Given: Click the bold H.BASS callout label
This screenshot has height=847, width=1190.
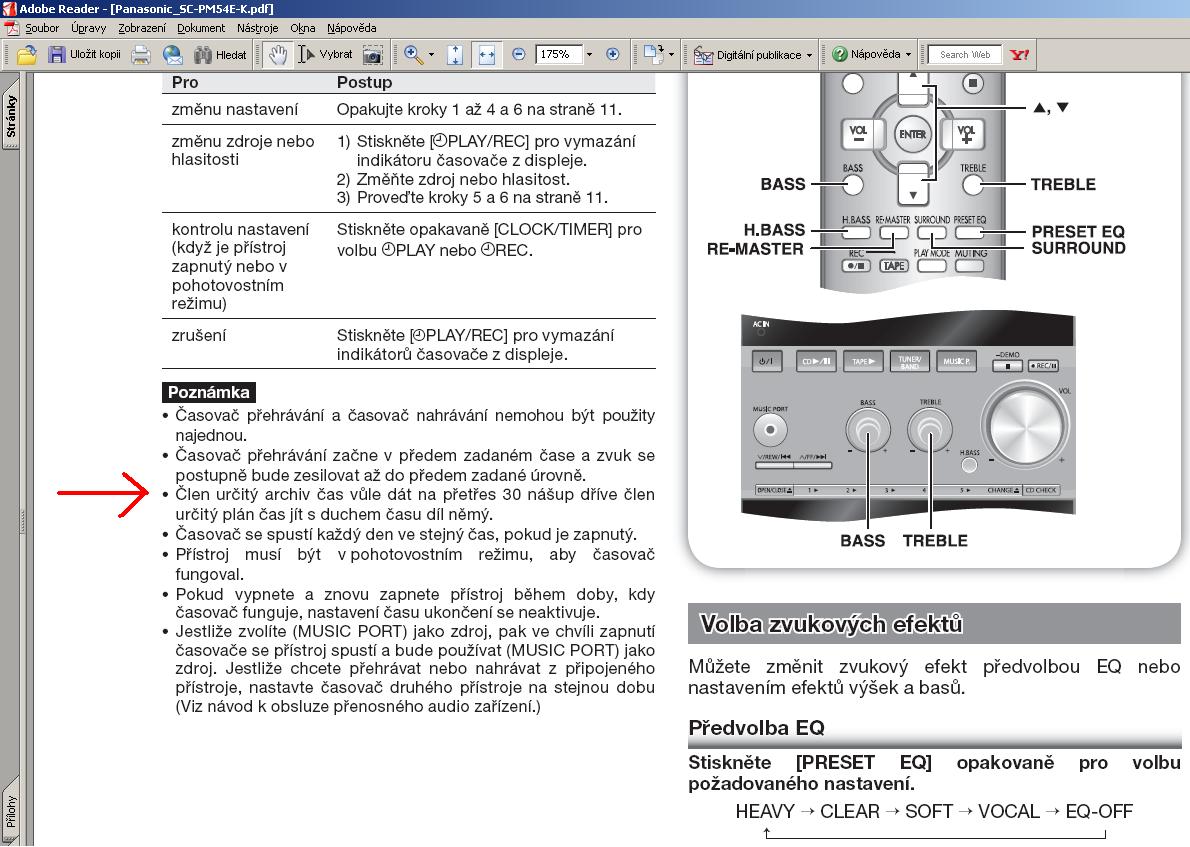Looking at the screenshot, I should tap(774, 230).
